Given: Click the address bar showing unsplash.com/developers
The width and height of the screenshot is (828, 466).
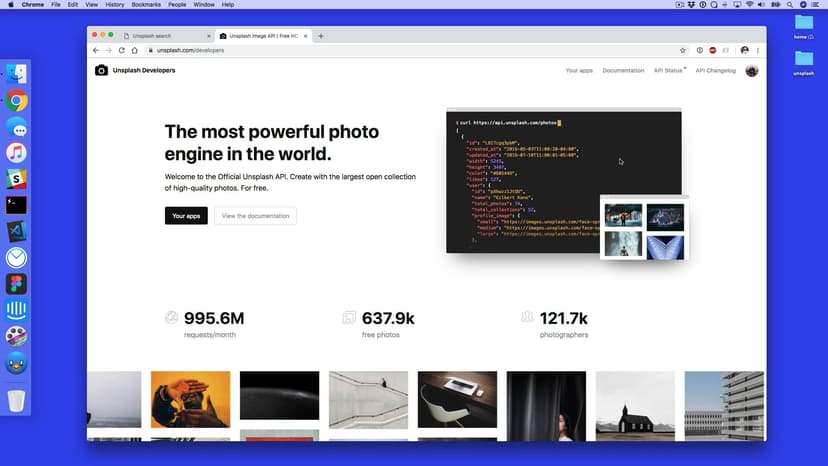Looking at the screenshot, I should coord(400,50).
